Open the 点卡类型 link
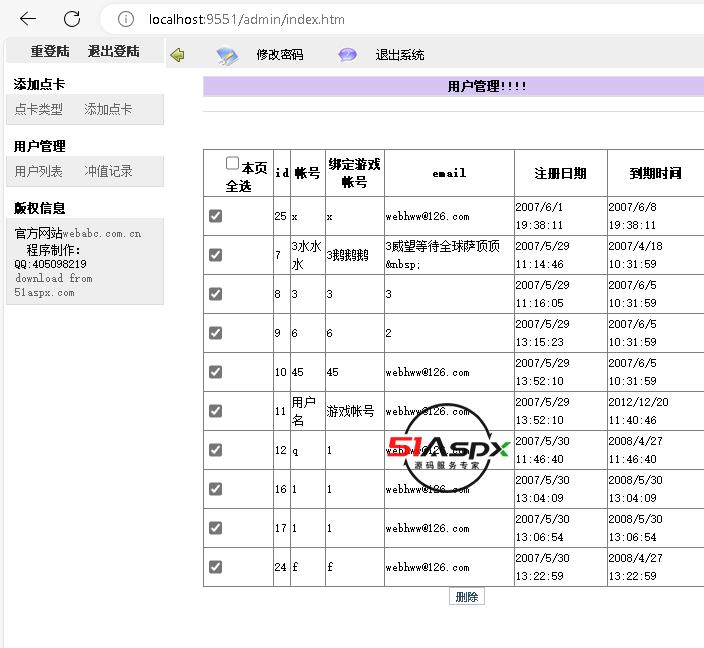 tap(39, 109)
